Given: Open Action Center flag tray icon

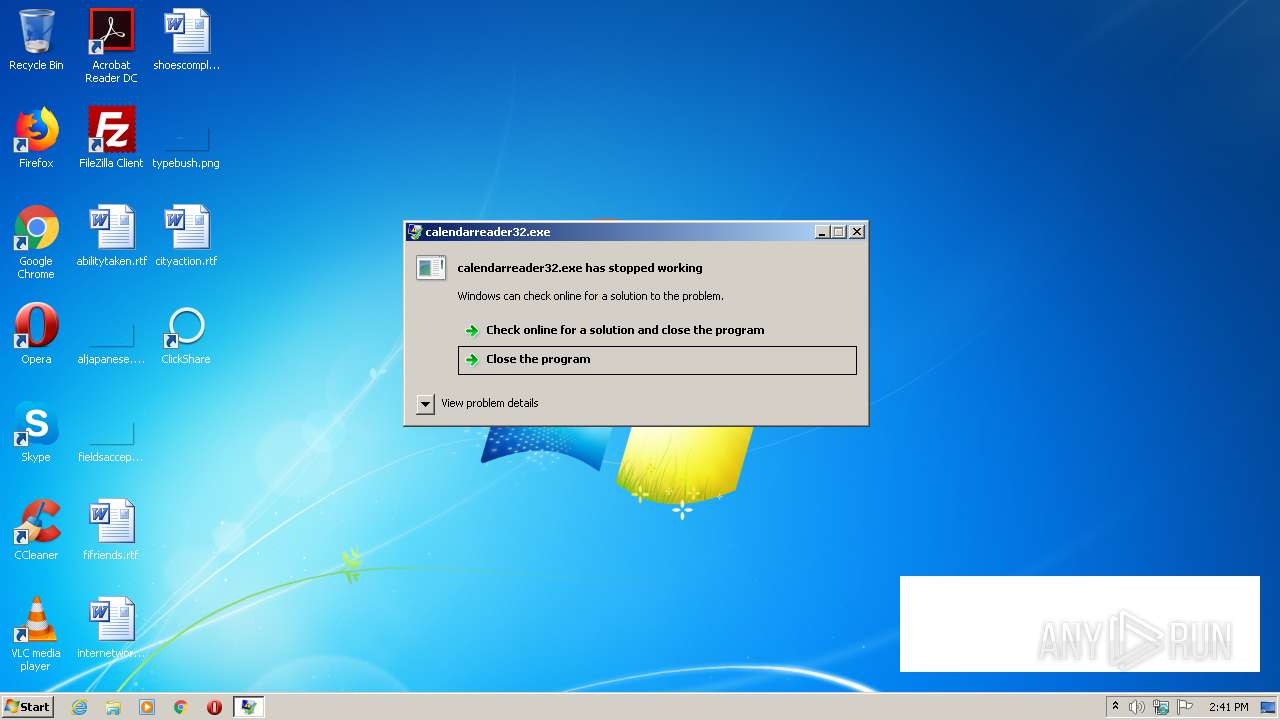Looking at the screenshot, I should coord(1185,707).
